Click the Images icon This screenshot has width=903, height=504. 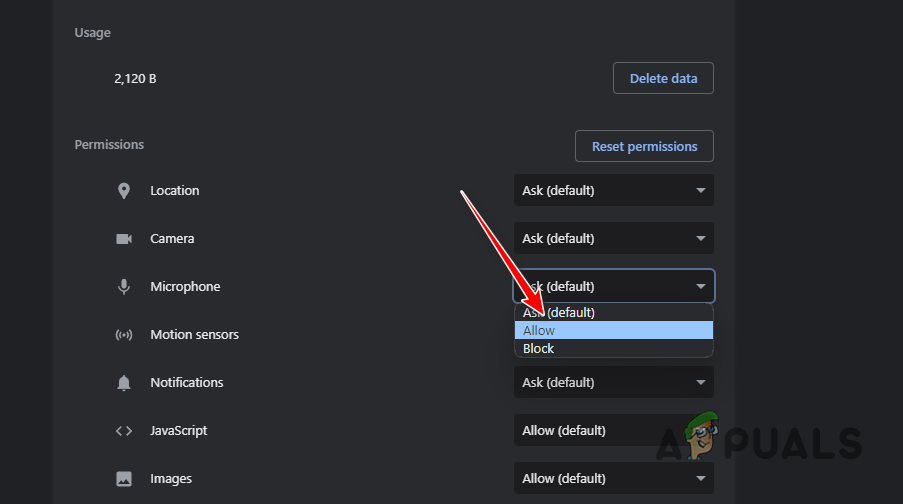tap(124, 479)
